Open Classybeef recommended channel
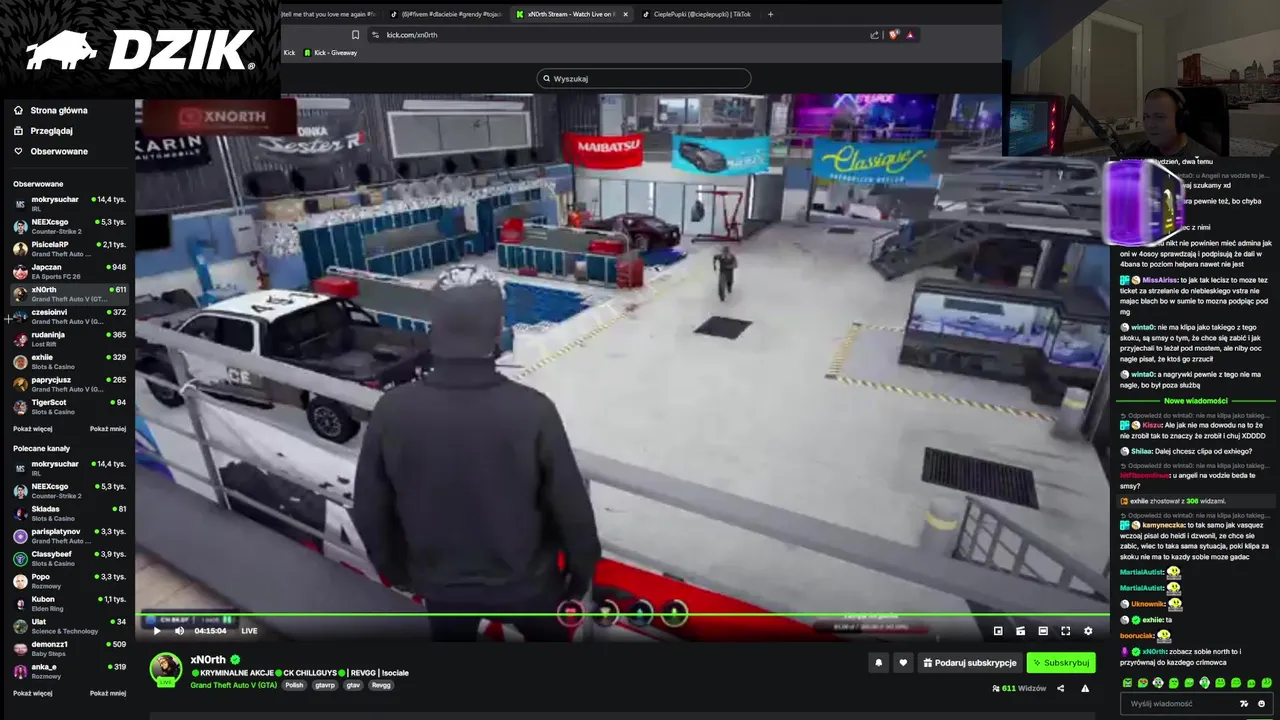 [x=69, y=558]
